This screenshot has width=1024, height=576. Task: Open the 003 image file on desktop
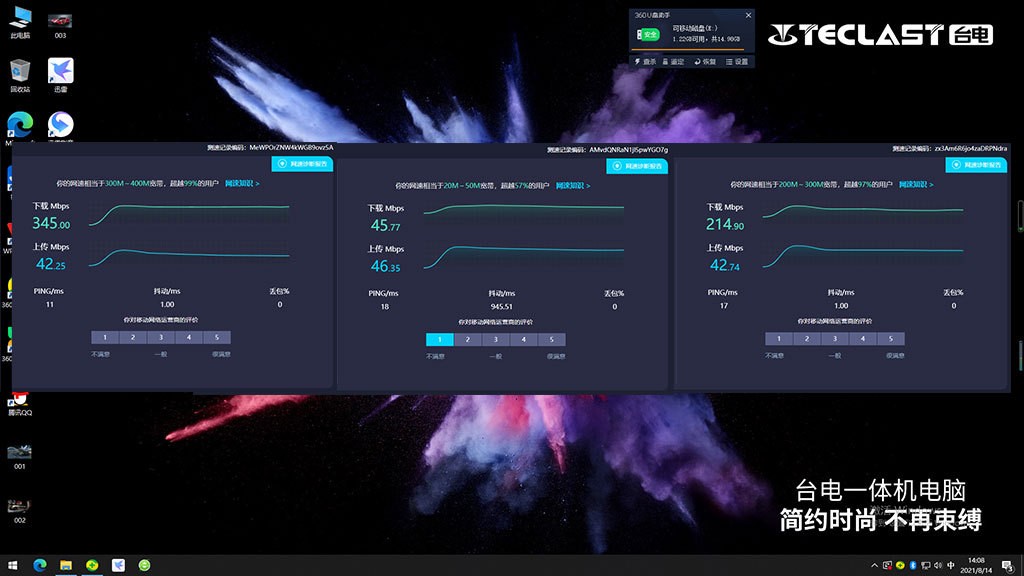click(60, 25)
